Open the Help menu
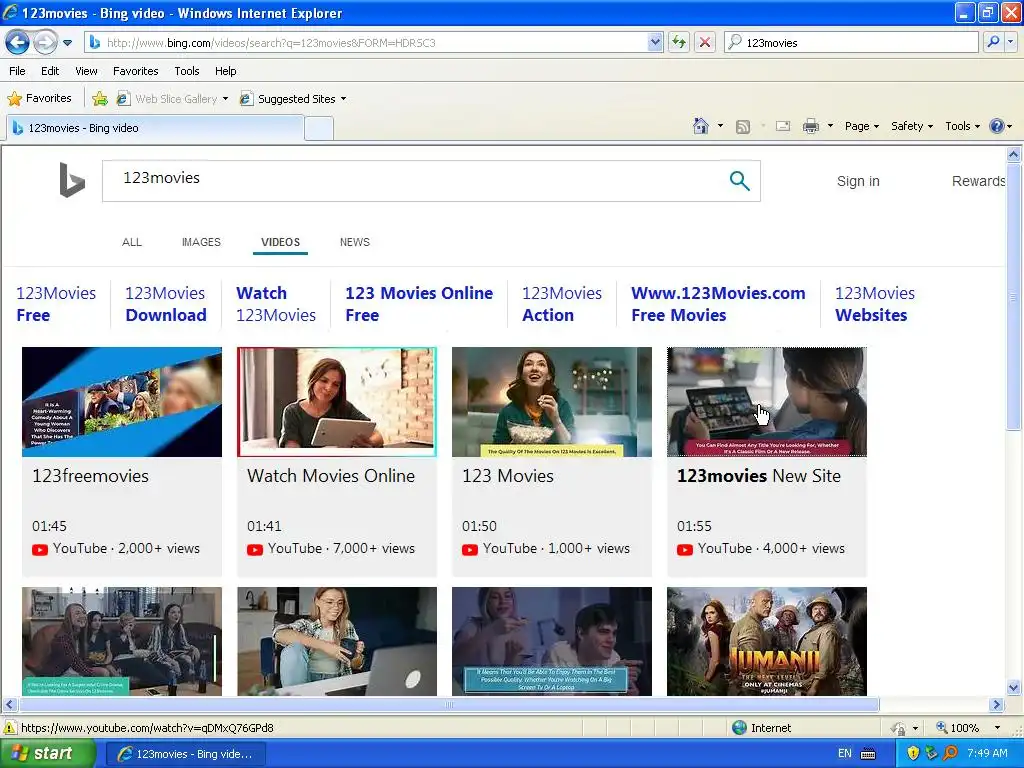1024x768 pixels. [225, 71]
